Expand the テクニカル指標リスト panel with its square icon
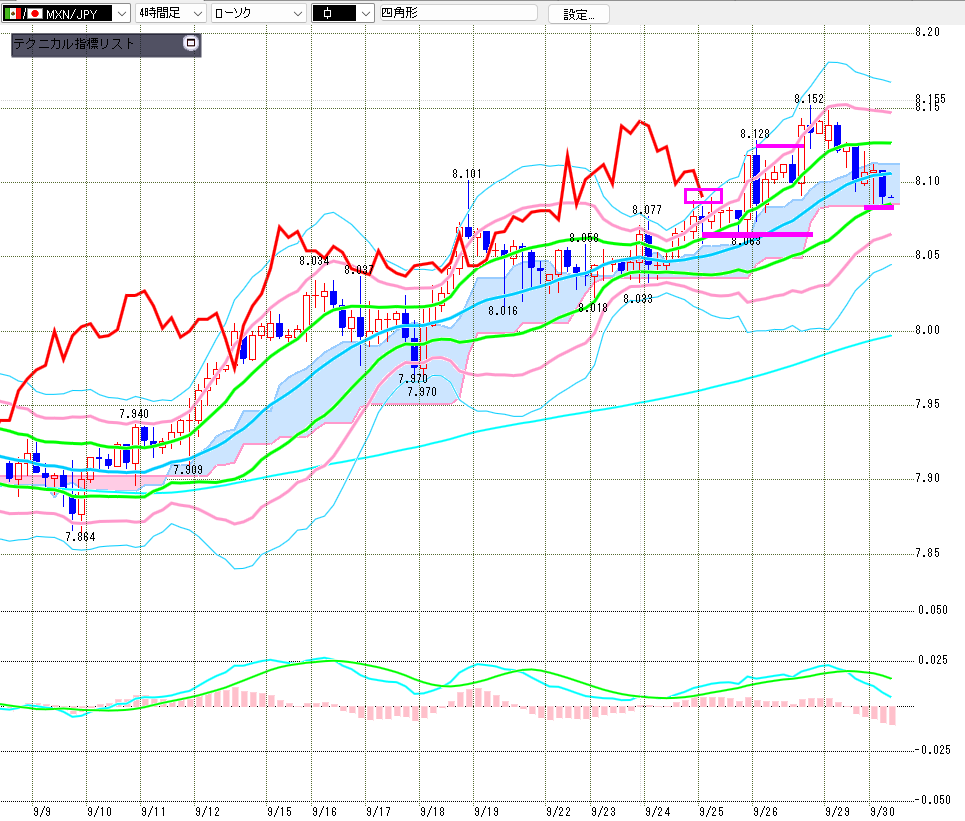965x821 pixels. (x=192, y=44)
